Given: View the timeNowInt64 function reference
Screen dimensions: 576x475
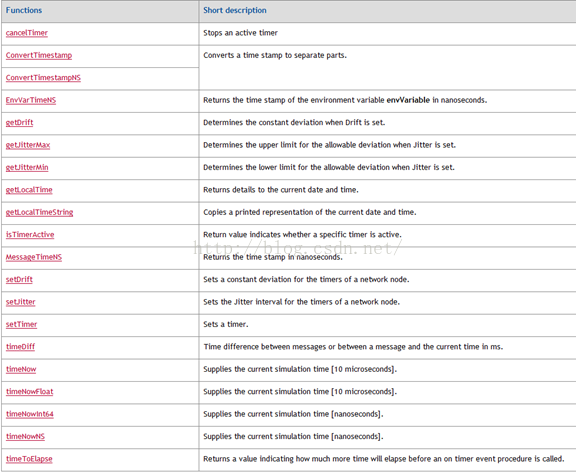Looking at the screenshot, I should tap(30, 414).
